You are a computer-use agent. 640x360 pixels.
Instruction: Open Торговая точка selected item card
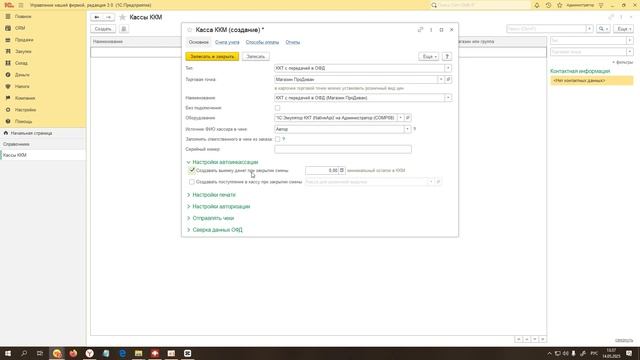click(448, 80)
